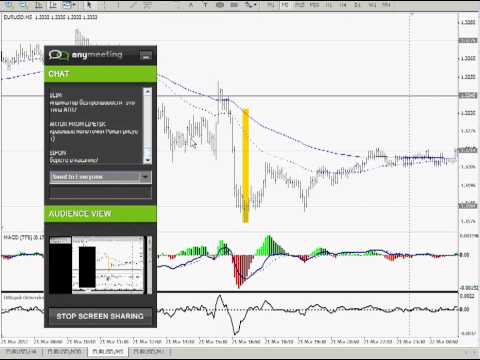Open the 'Send to' recipient dropdown
This screenshot has height=360, width=480.
click(x=101, y=177)
